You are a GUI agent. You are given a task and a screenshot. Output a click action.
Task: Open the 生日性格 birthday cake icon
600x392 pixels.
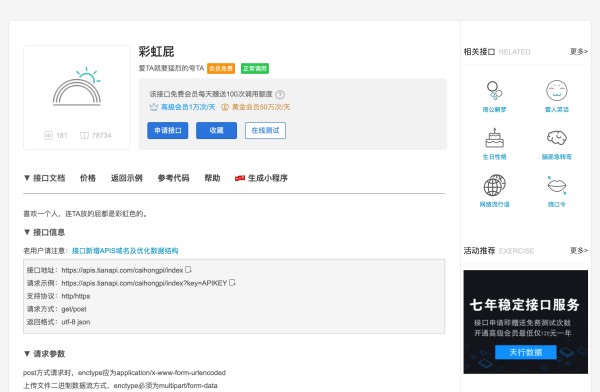click(x=494, y=138)
